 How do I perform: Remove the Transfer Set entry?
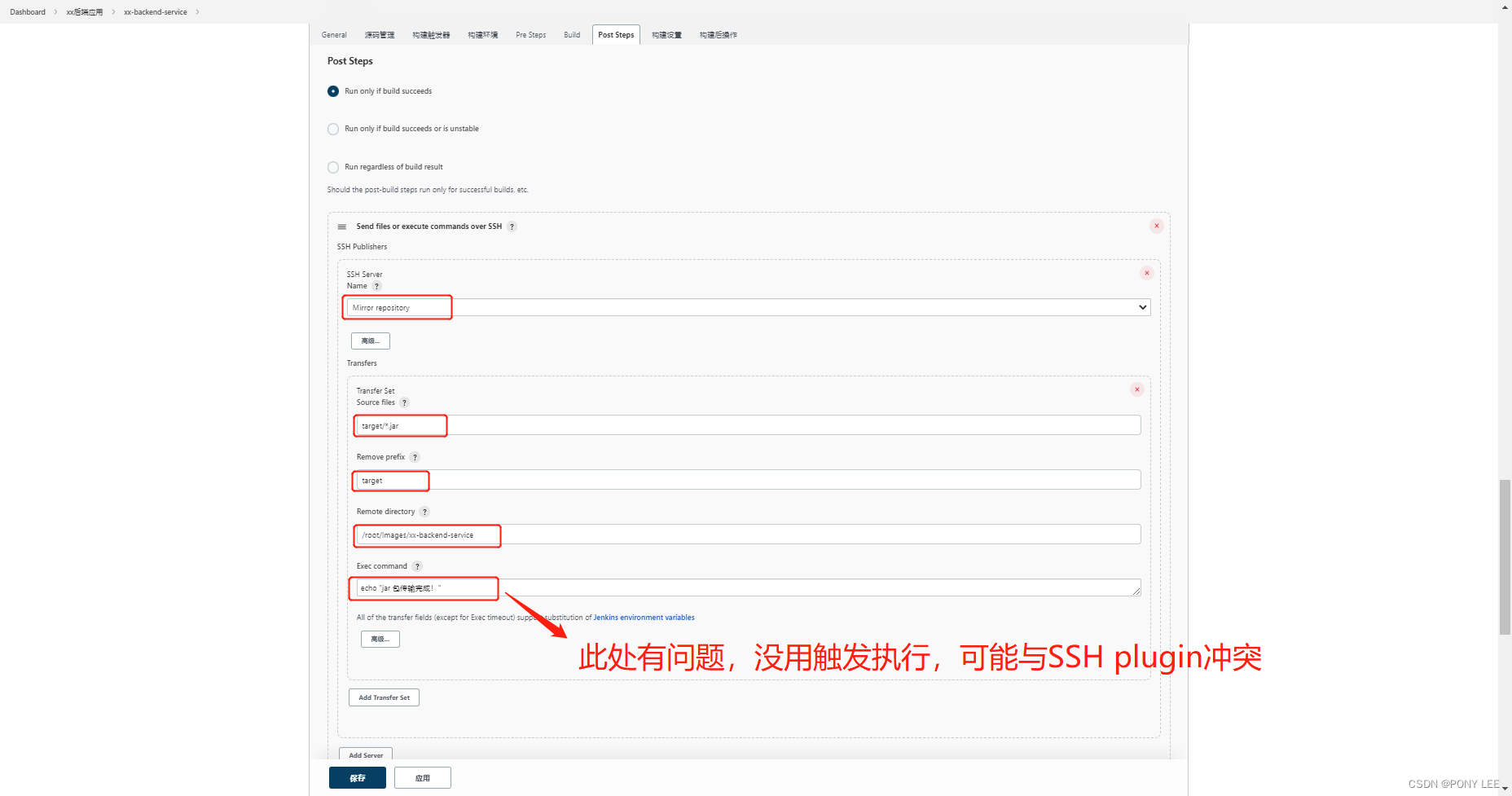click(x=1136, y=389)
